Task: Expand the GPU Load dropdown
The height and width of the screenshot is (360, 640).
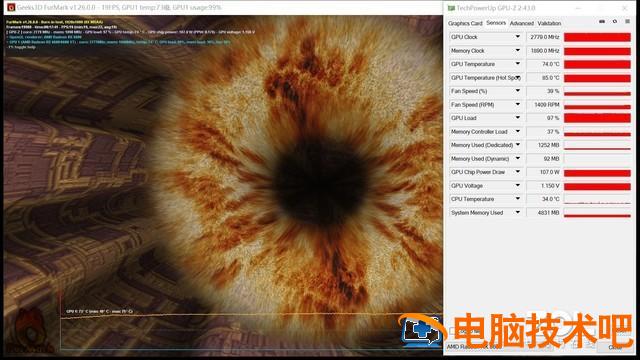Action: pos(518,118)
